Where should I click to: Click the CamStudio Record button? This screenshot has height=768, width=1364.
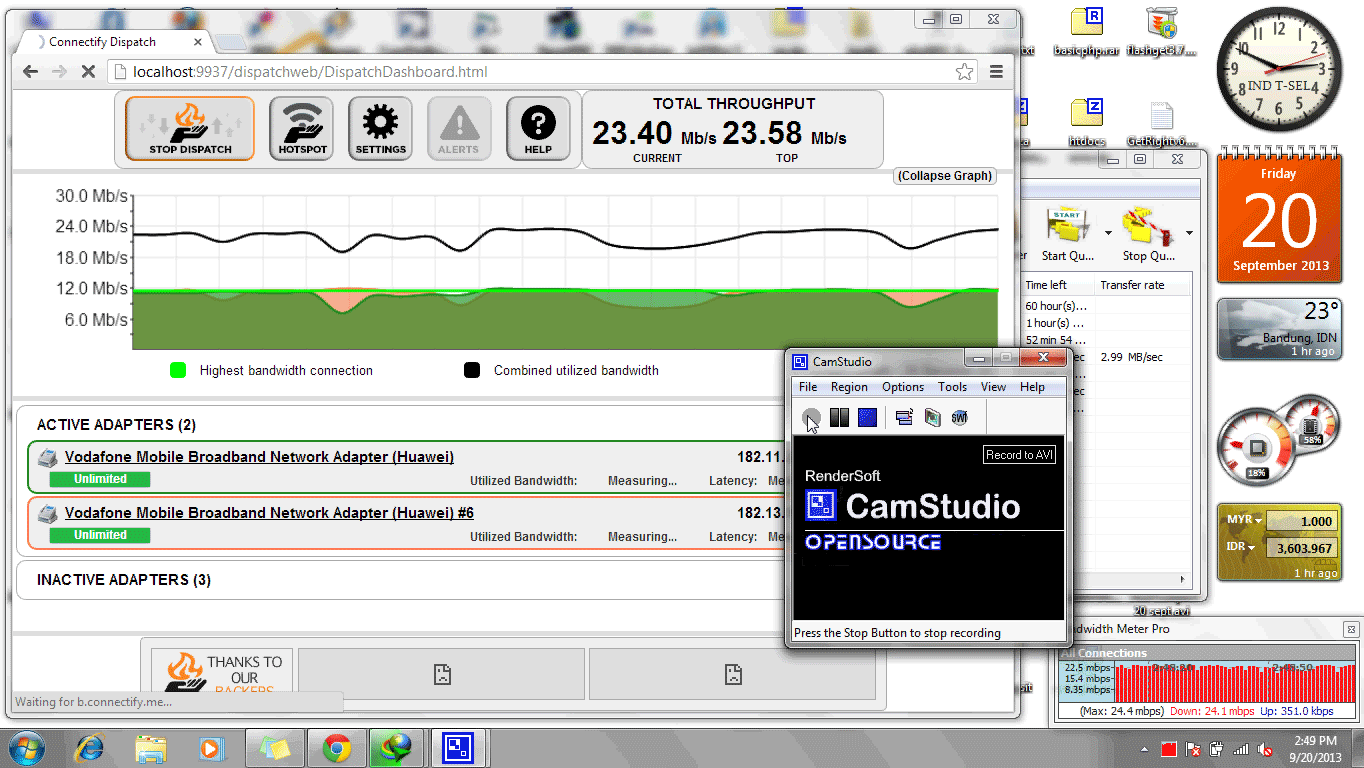(x=810, y=417)
